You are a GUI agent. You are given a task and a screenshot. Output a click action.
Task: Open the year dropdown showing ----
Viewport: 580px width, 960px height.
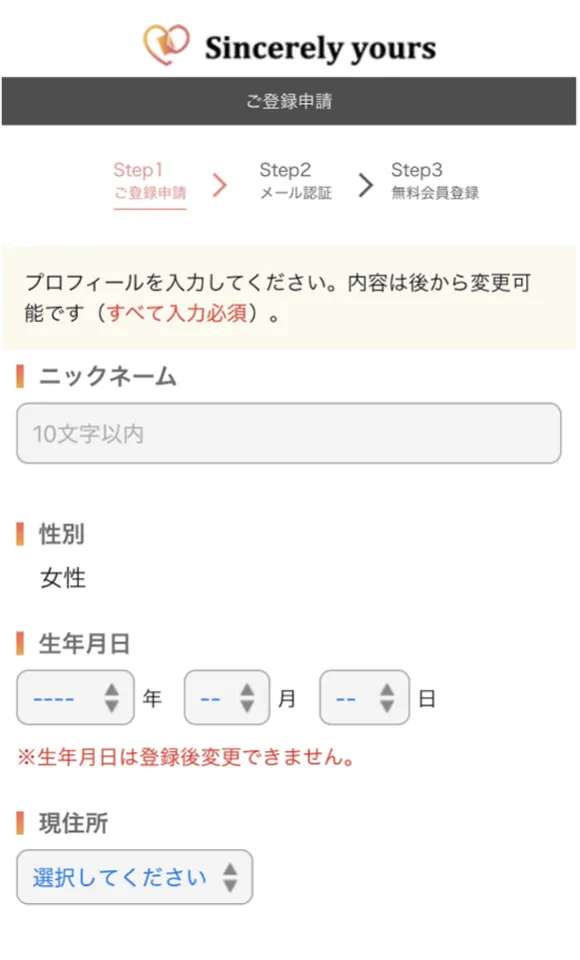[x=60, y=697]
